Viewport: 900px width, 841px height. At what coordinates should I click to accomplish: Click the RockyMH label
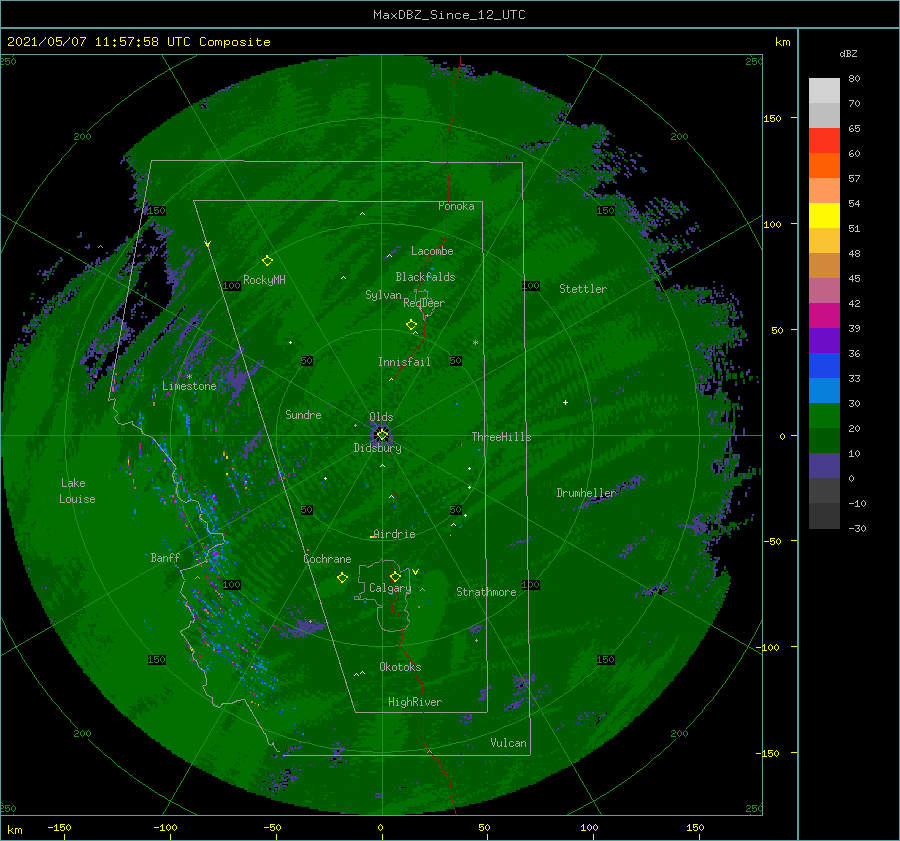click(x=264, y=280)
